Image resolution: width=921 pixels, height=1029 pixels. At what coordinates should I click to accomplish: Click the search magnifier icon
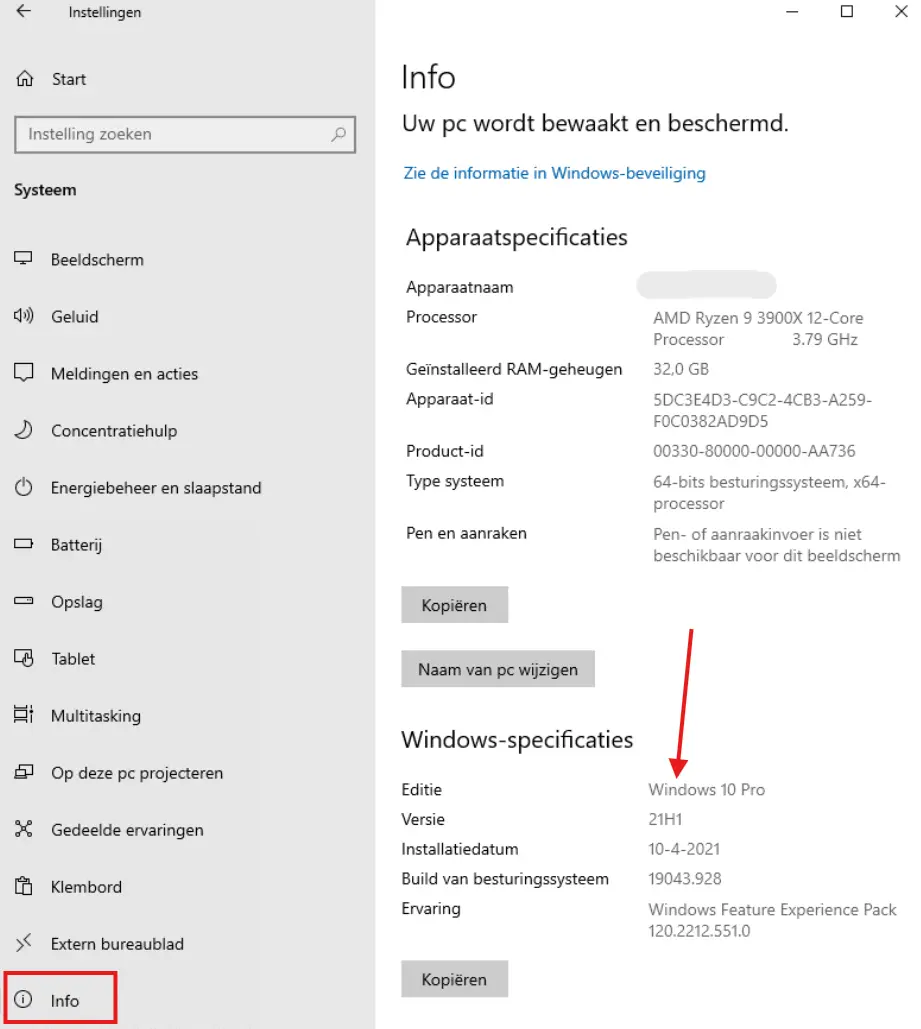pos(338,135)
